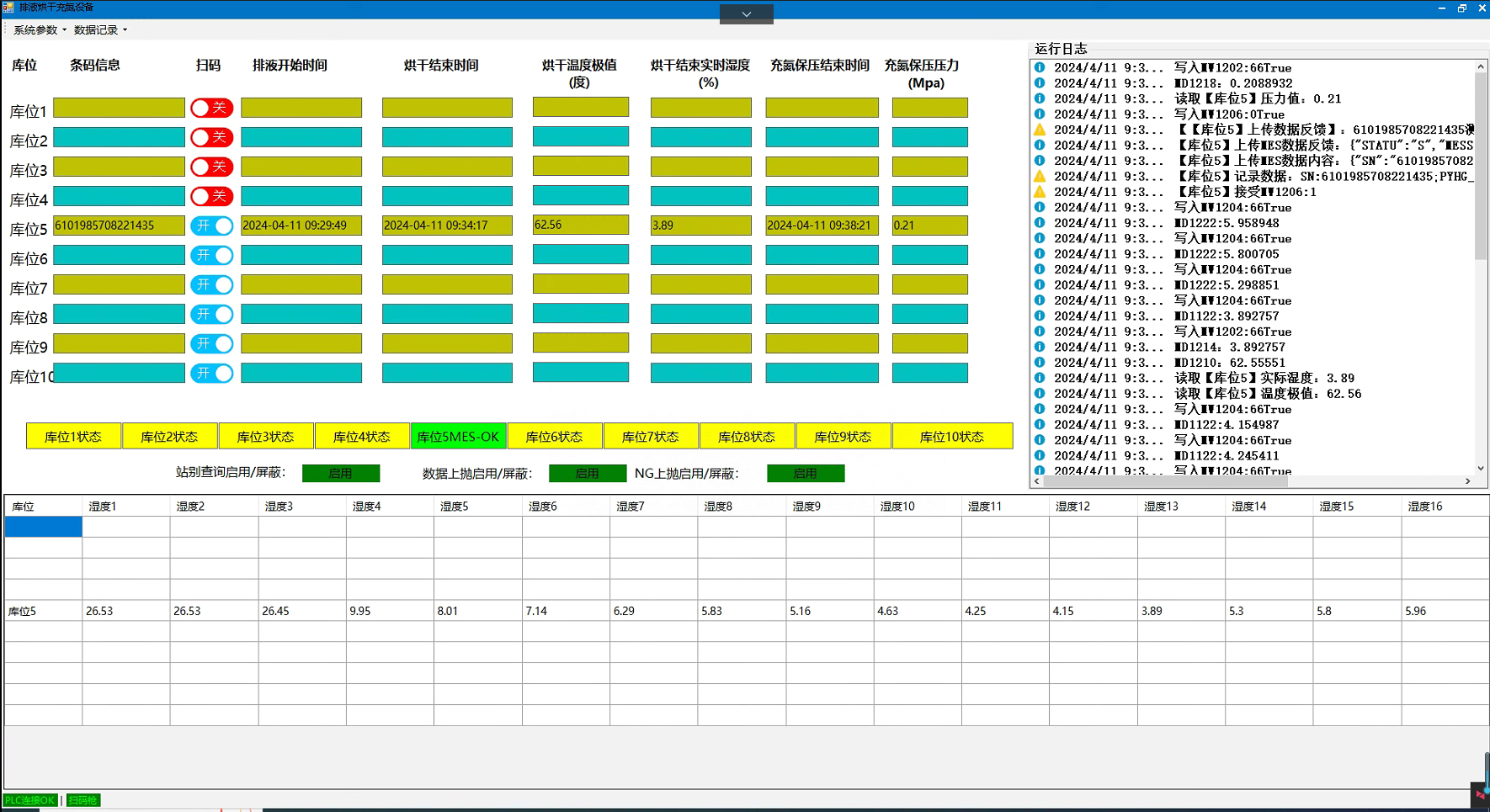Click 启用 button for 站别查询
This screenshot has height=812, width=1490.
[341, 474]
